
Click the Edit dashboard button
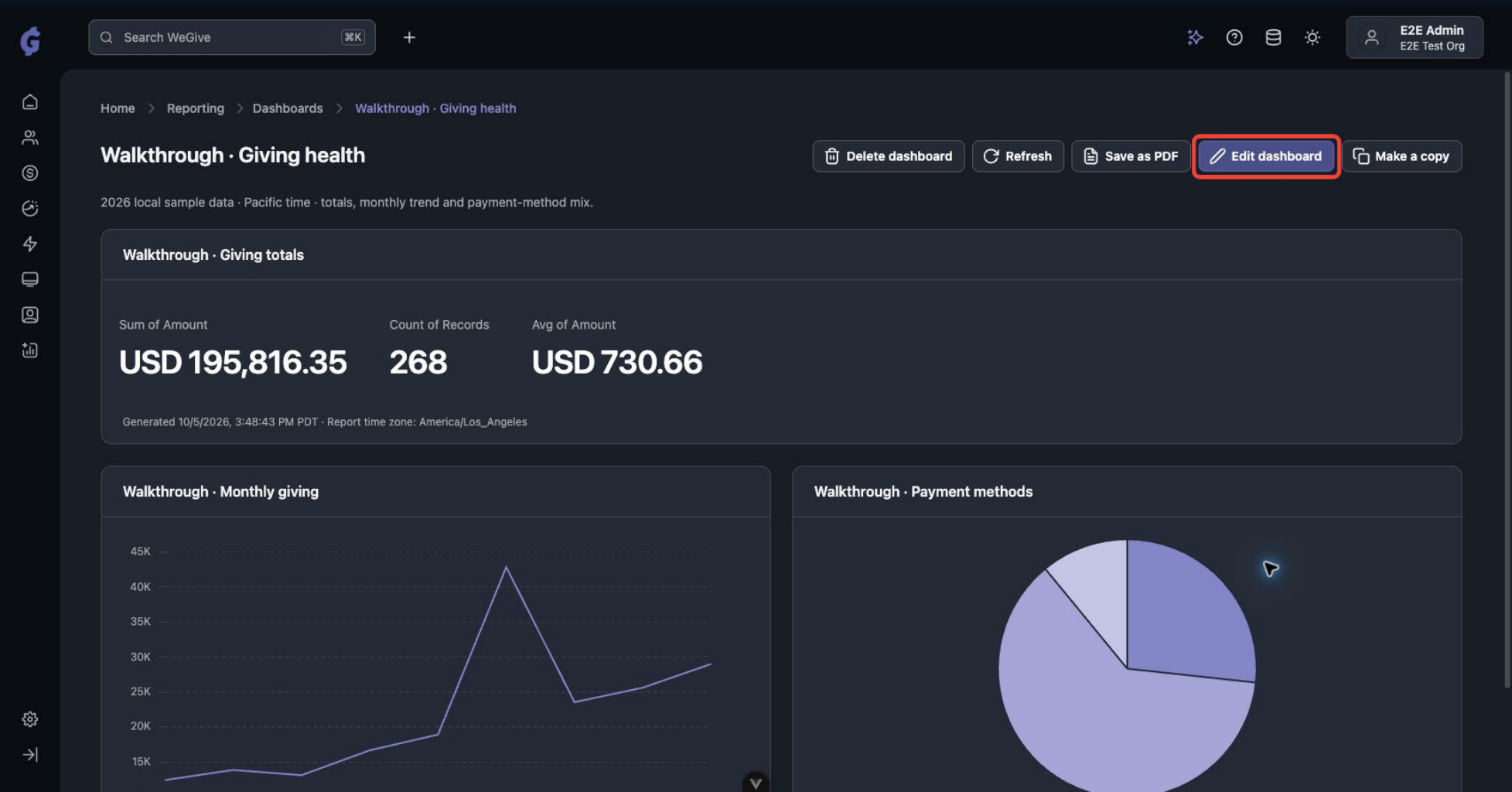[1266, 156]
